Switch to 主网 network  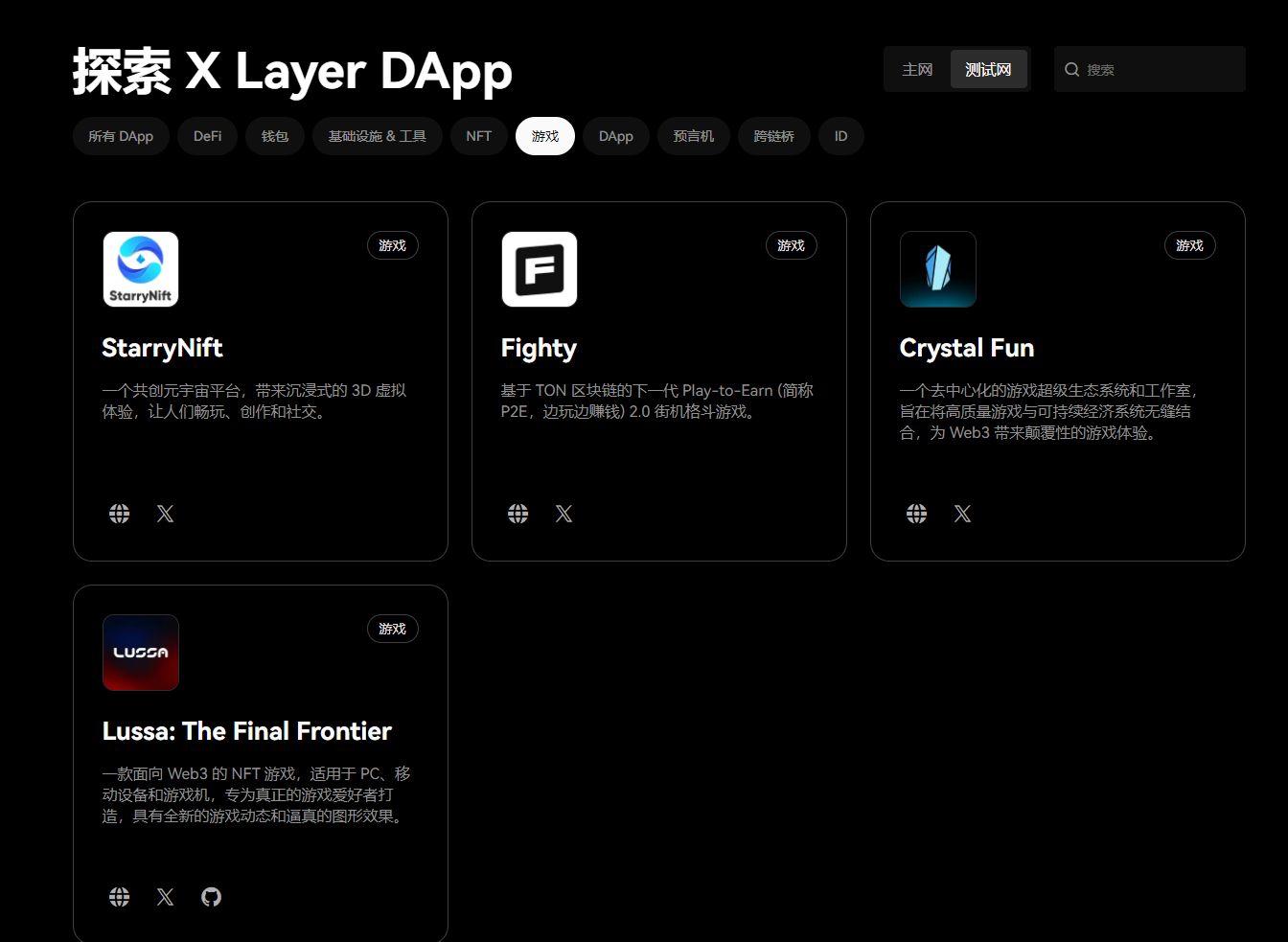(x=917, y=69)
